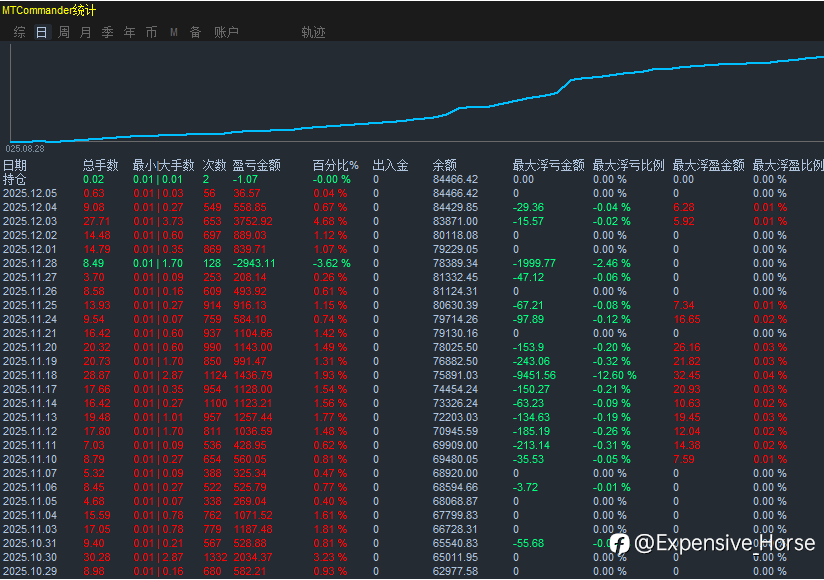
Task: Select the 日 daily tab
Action: [42, 32]
